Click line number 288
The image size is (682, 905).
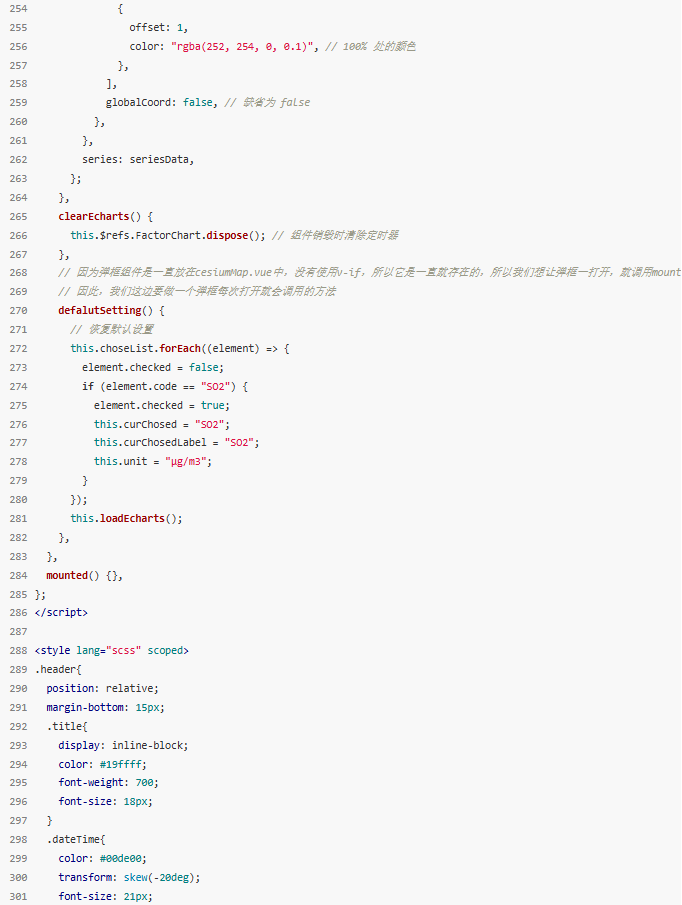point(18,650)
